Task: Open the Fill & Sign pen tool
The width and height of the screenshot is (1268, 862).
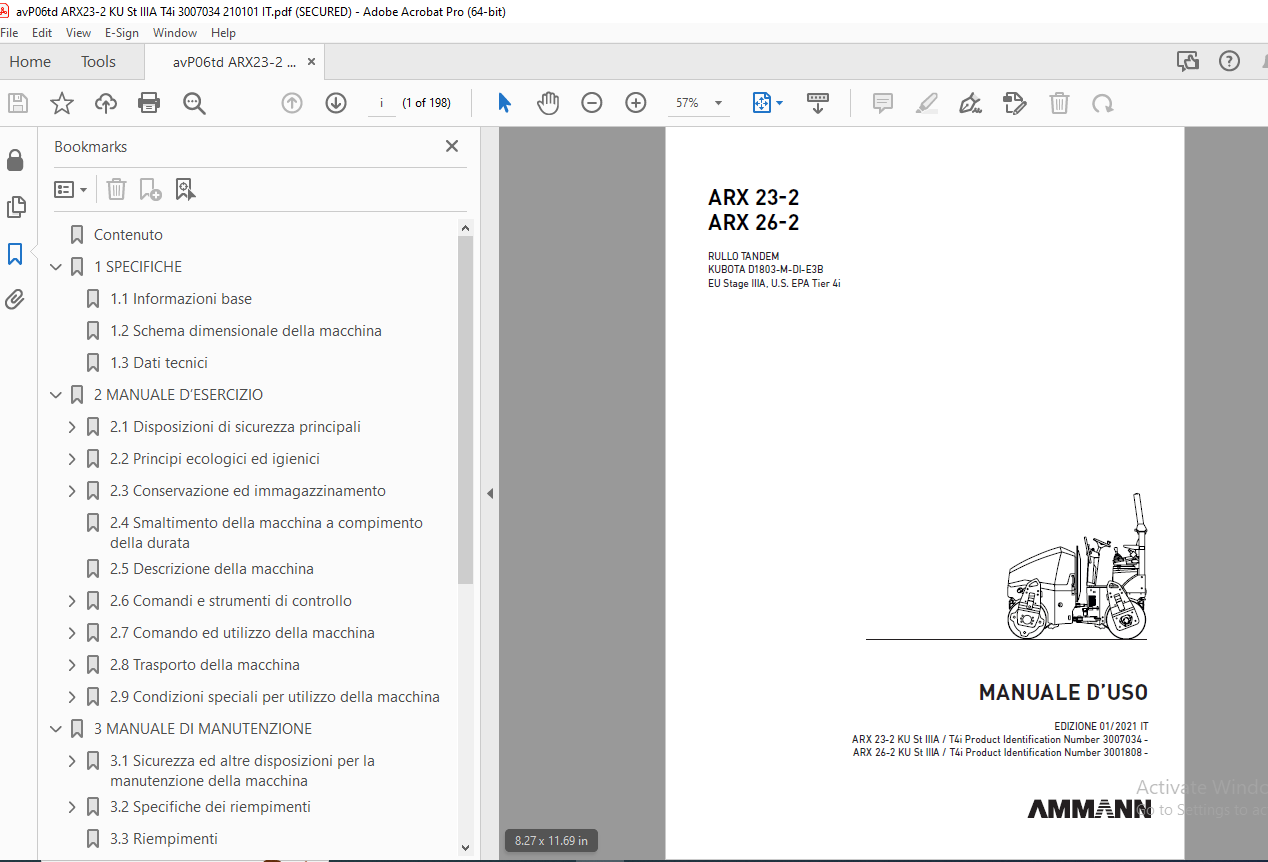Action: tap(970, 103)
